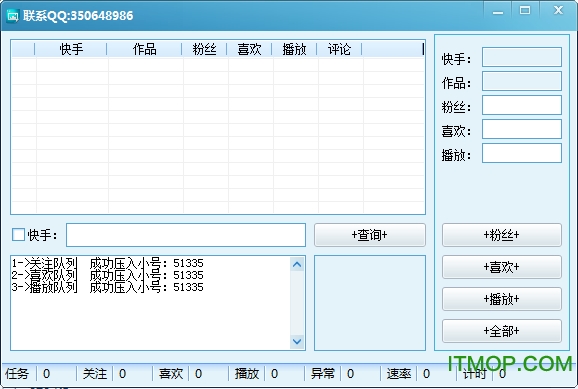Click the 异常 entry in the status bar

[x=323, y=374]
